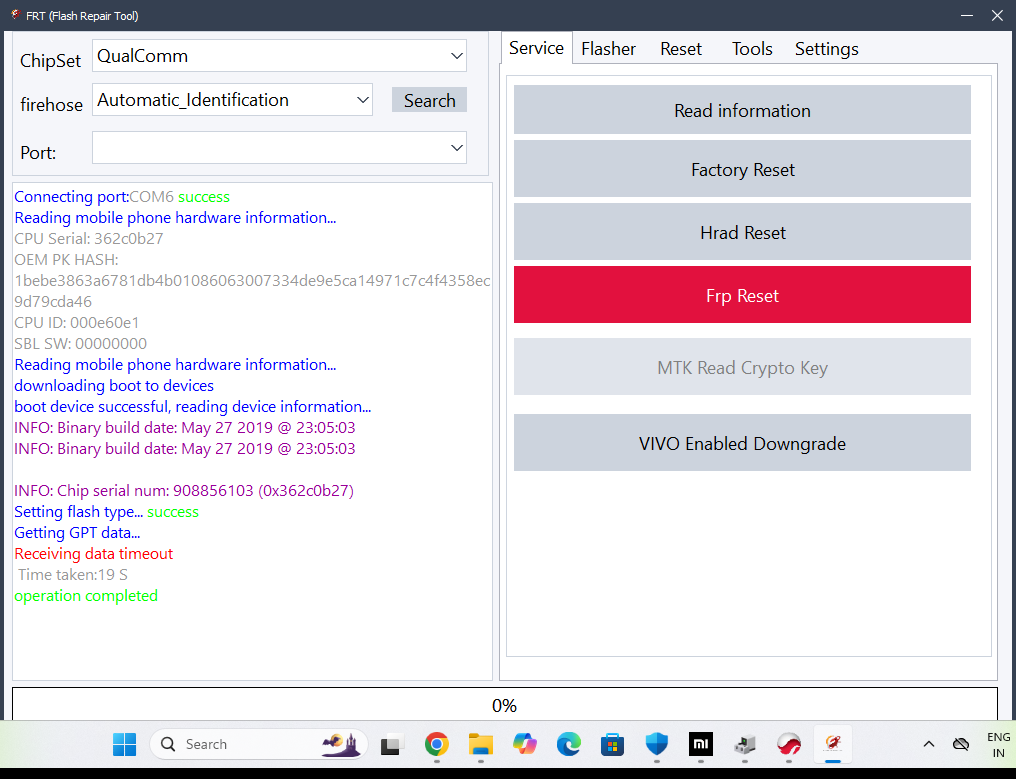
Task: Open the red swirl app on the taskbar
Action: 789,744
